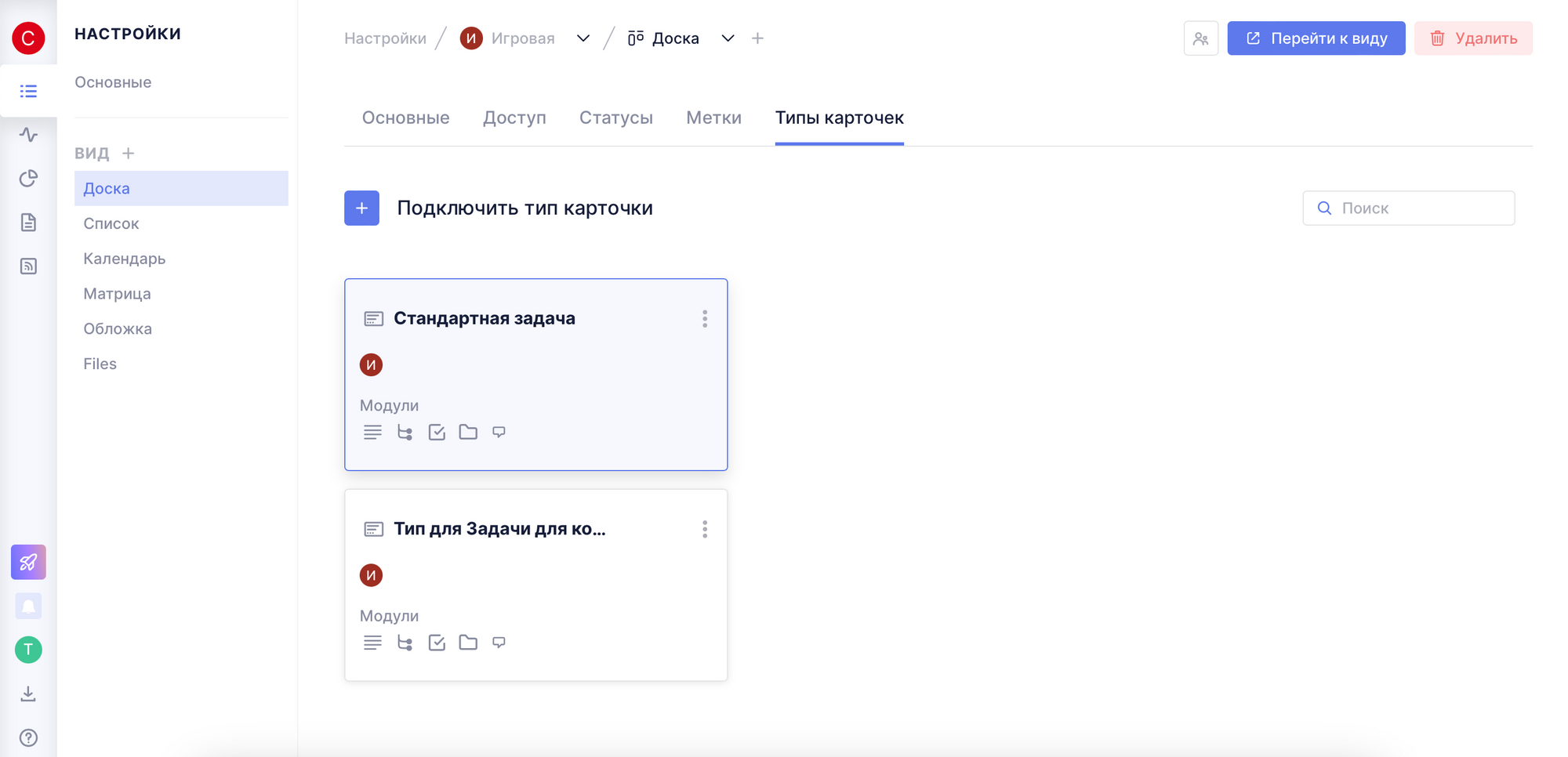
Task: Open the activity pulse sidebar icon
Action: pos(28,135)
